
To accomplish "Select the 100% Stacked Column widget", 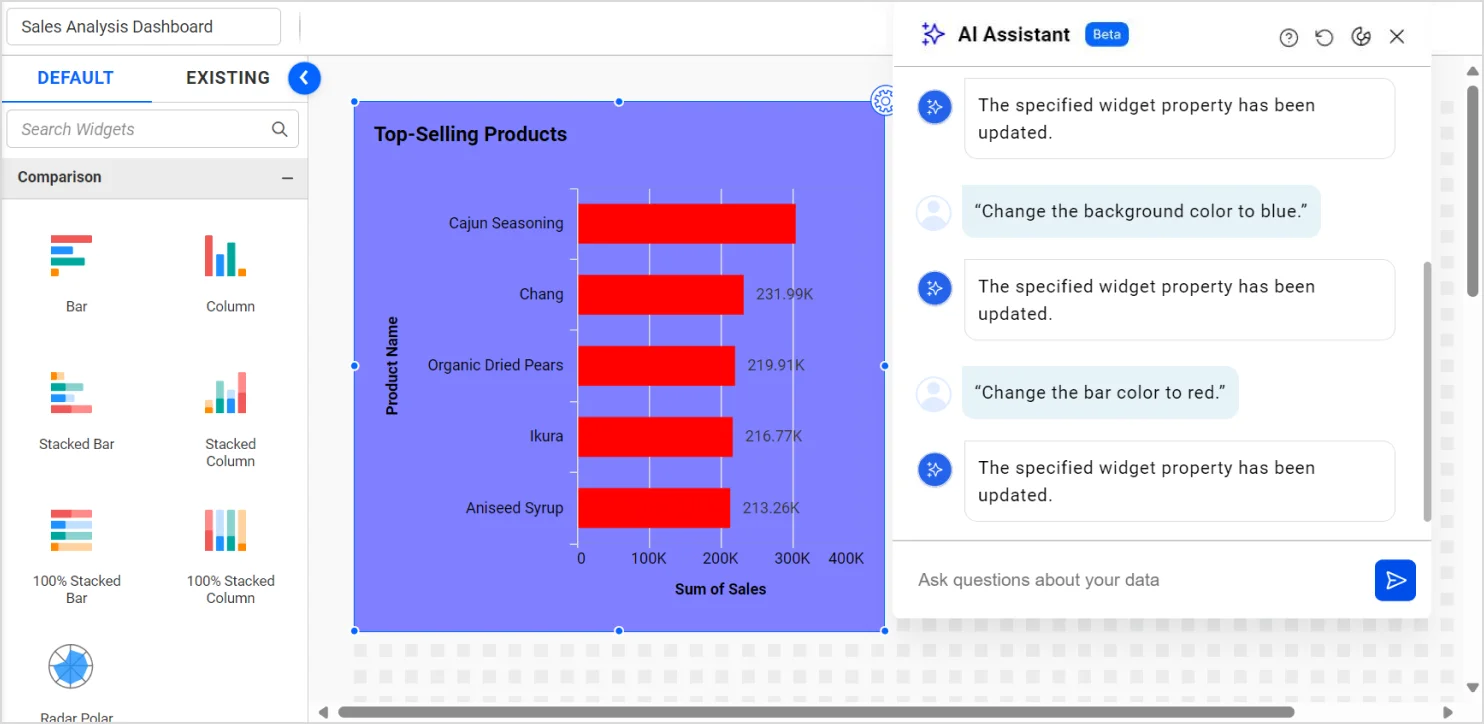I will 225,530.
